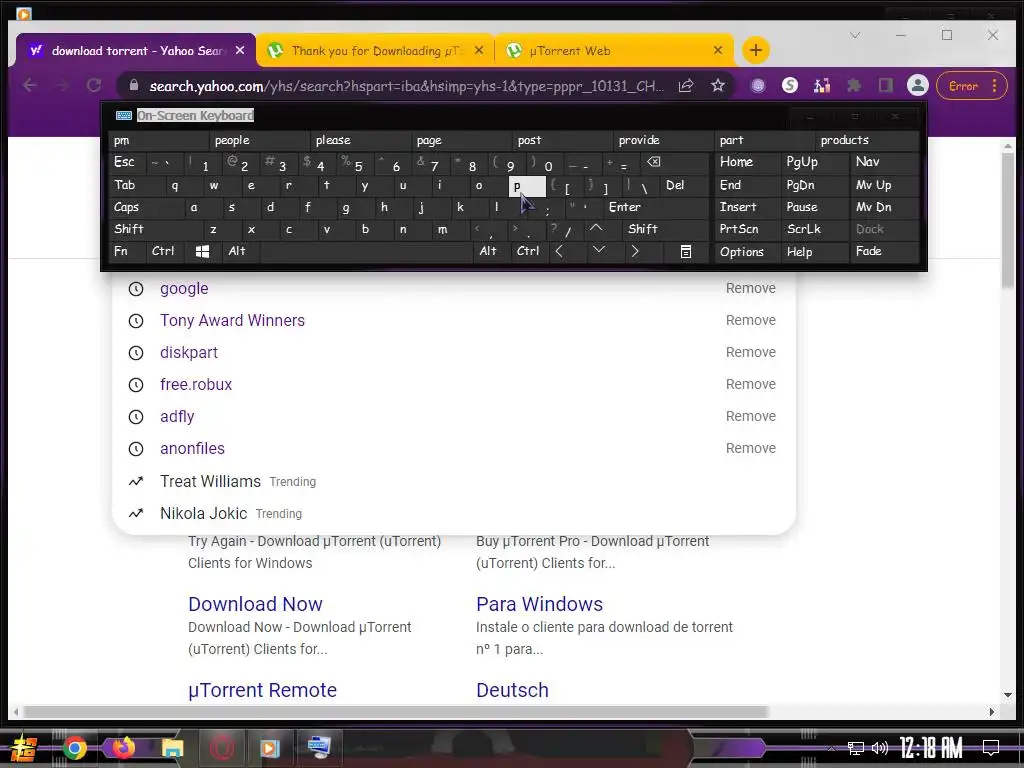This screenshot has width=1024, height=768.
Task: Toggle the ScrLk key
Action: coord(815,229)
